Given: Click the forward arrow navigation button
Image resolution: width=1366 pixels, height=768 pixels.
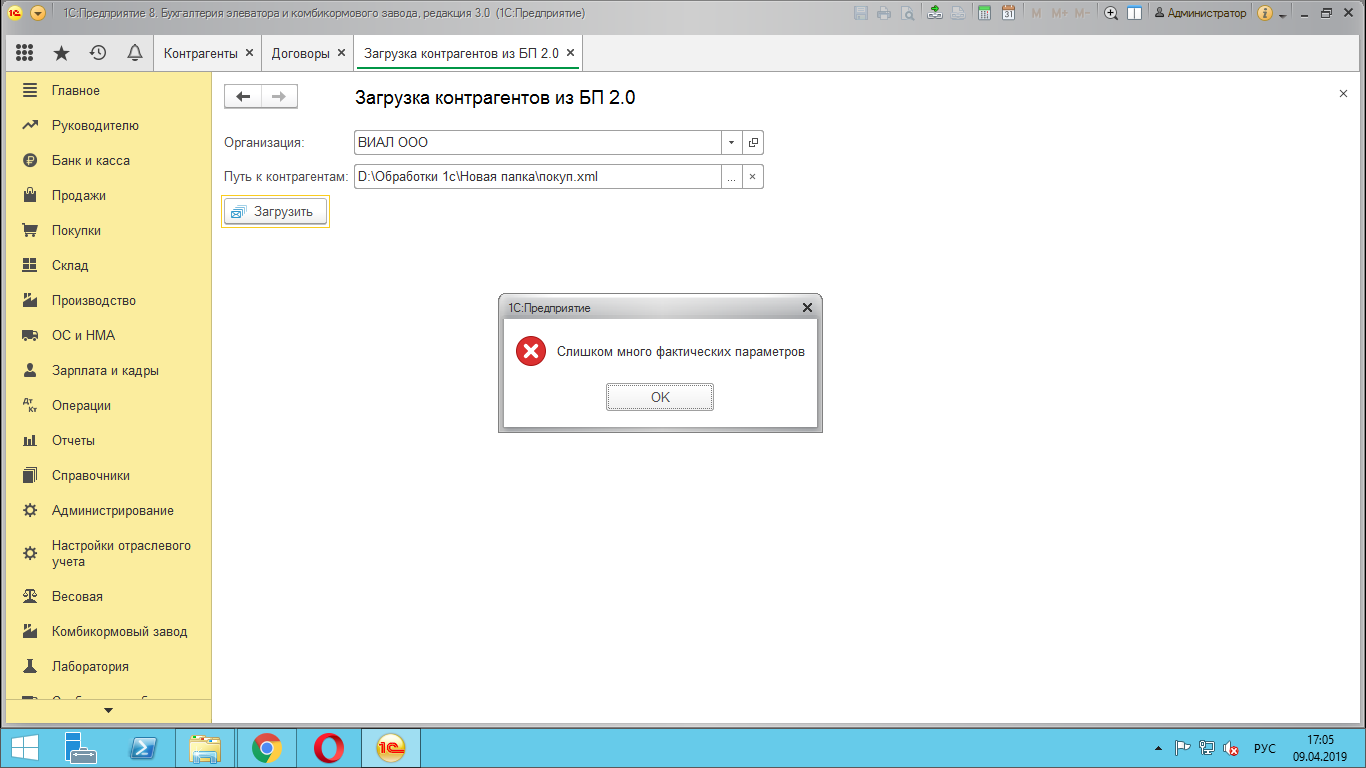Looking at the screenshot, I should pyautogui.click(x=279, y=96).
